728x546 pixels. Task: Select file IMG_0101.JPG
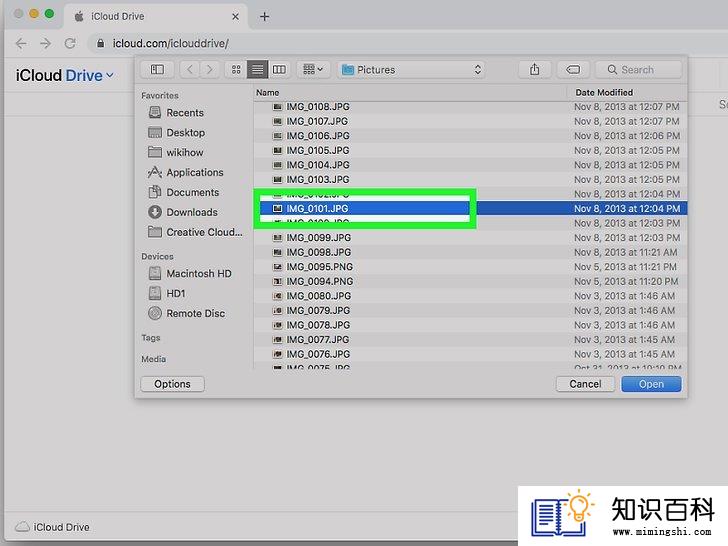point(470,208)
